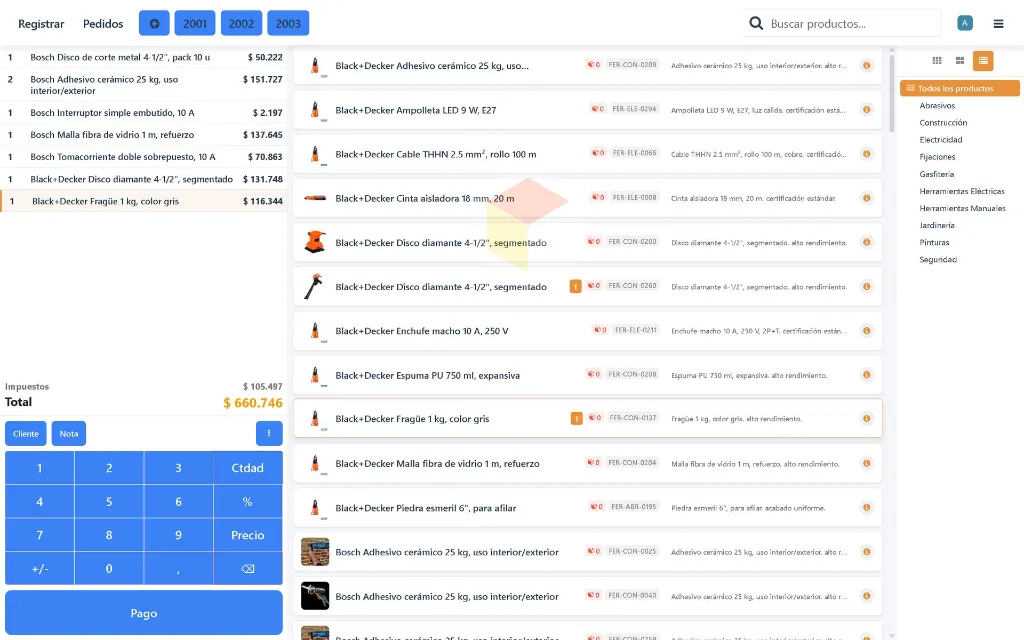
Task: Switch to small grid view icon
Action: pyautogui.click(x=936, y=61)
